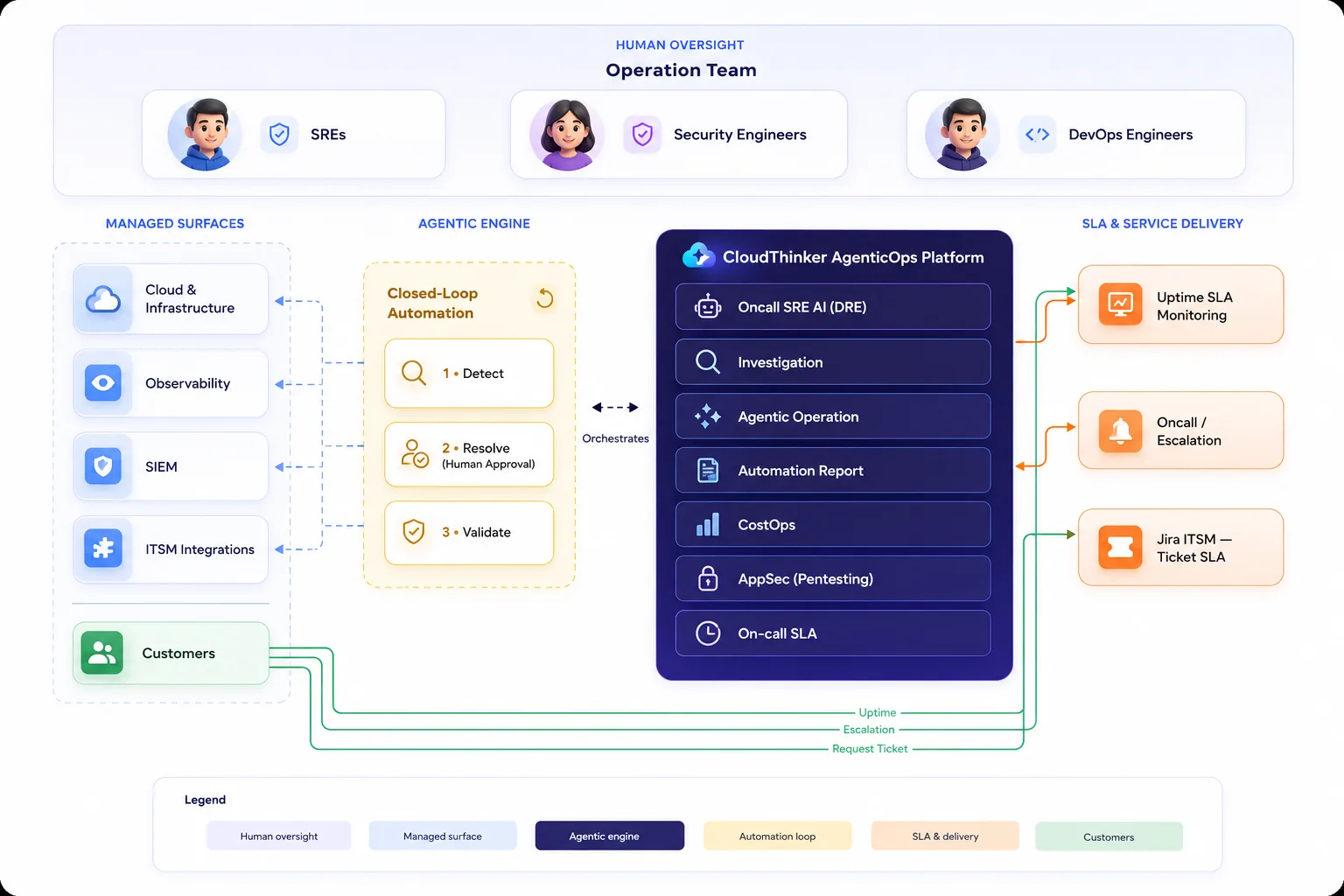The image size is (1344, 896).
Task: Select the SREs avatar picture
Action: [206, 134]
